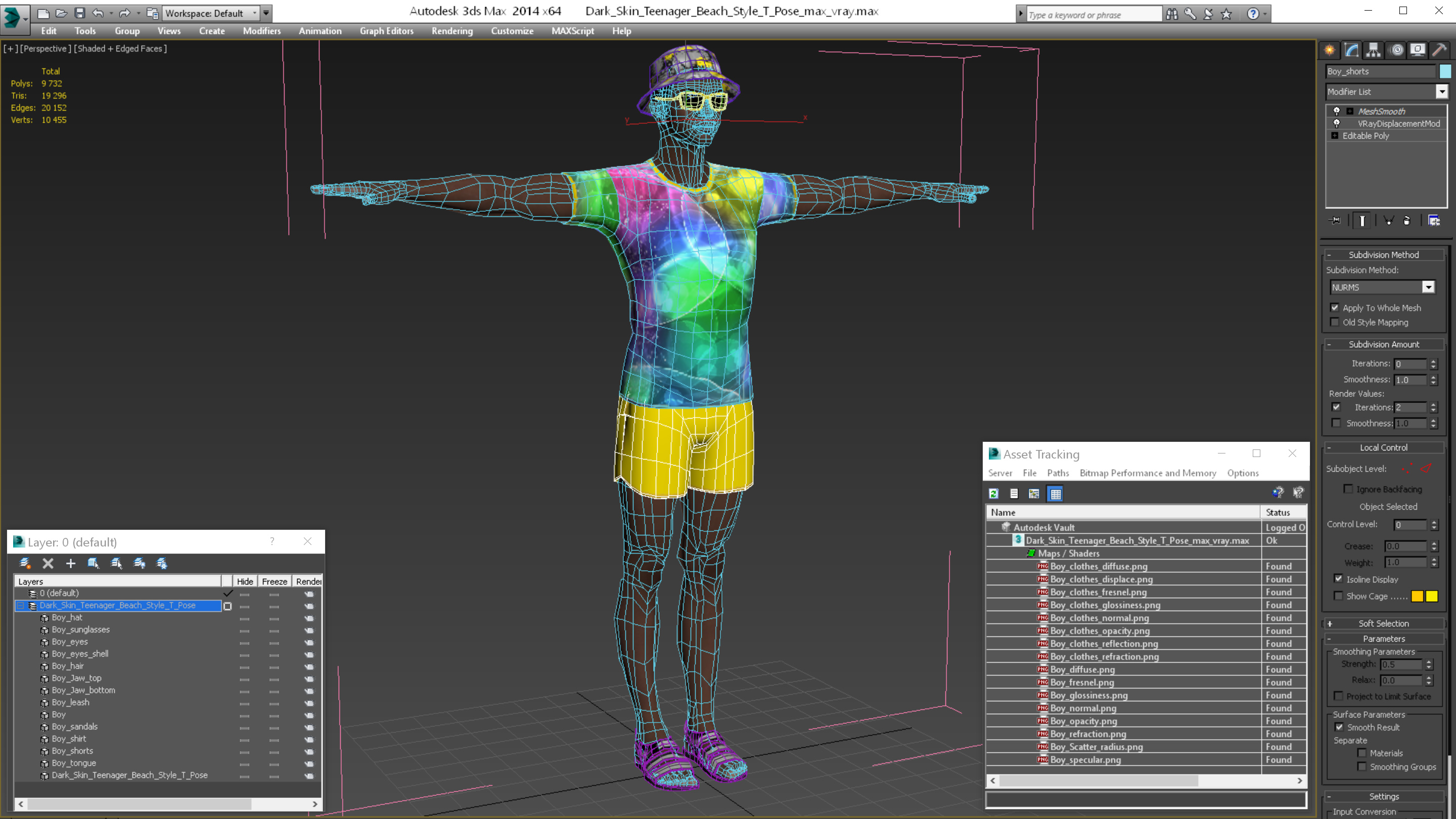This screenshot has width=1456, height=819.
Task: Open the Utilities hammer panel tab
Action: (1440, 51)
